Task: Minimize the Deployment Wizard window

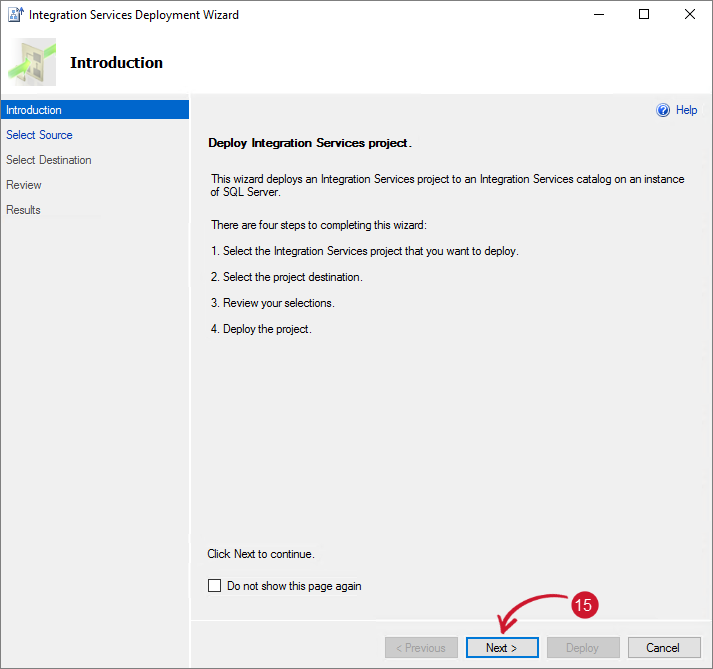Action: pos(599,15)
